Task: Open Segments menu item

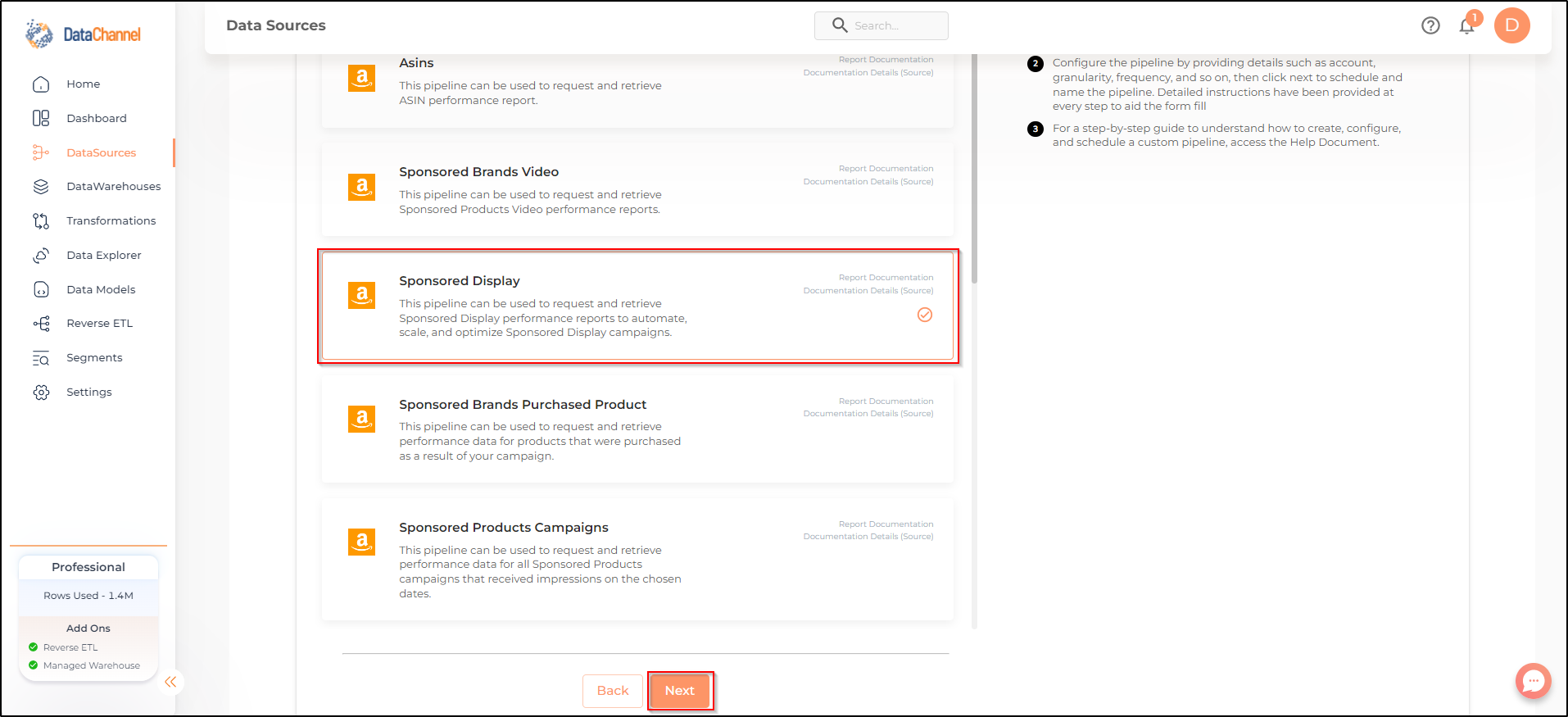Action: click(x=94, y=358)
